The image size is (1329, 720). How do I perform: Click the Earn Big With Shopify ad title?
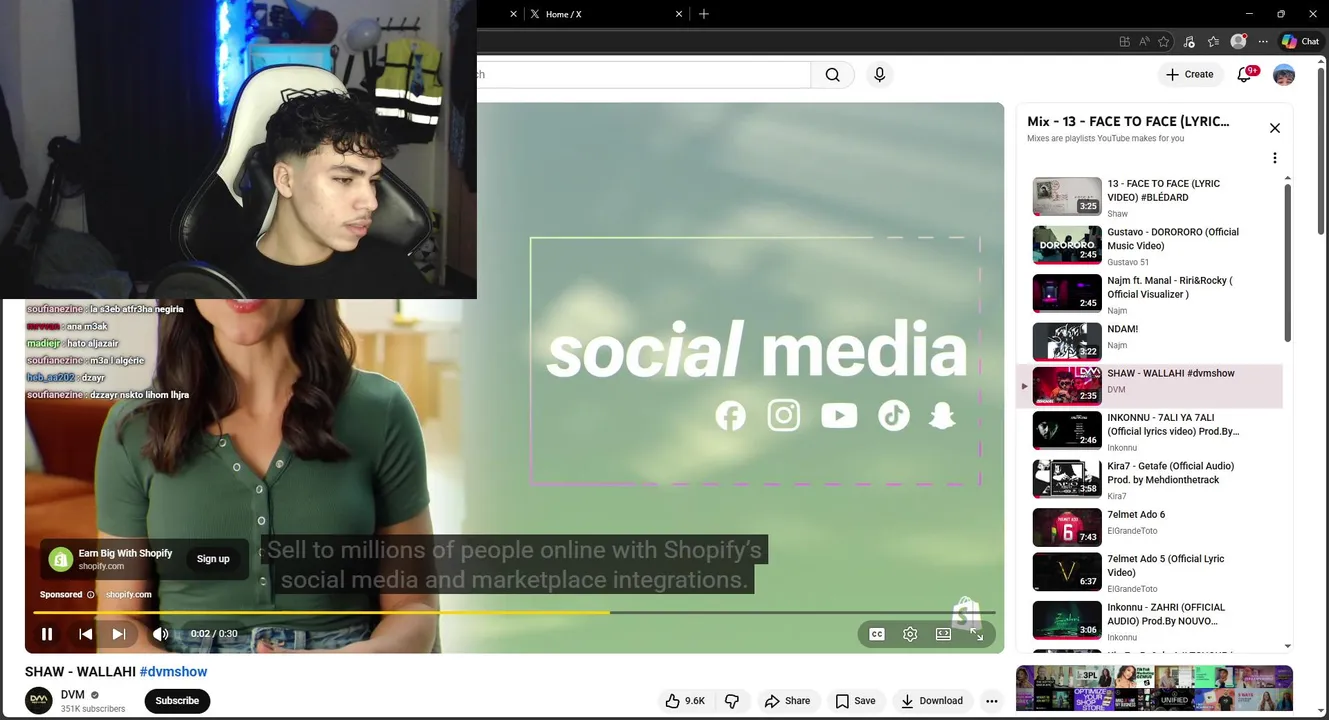point(125,553)
